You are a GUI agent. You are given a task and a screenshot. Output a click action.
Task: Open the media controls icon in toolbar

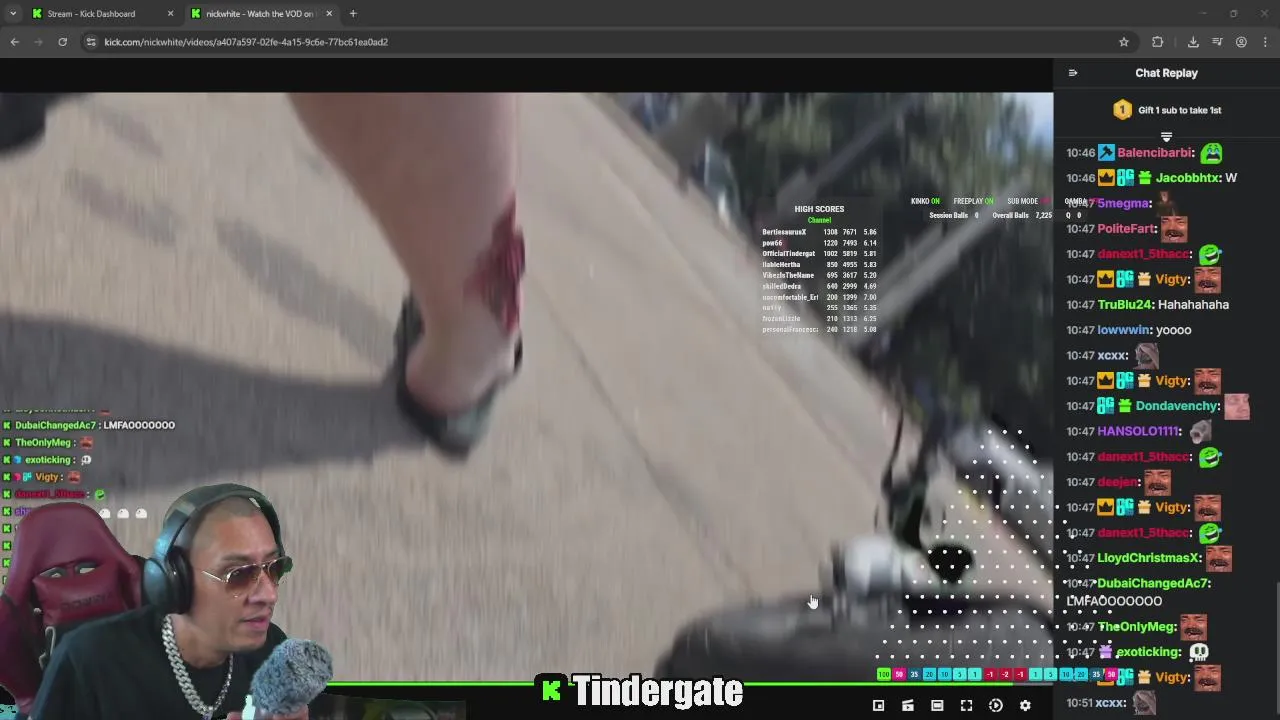coord(1217,42)
